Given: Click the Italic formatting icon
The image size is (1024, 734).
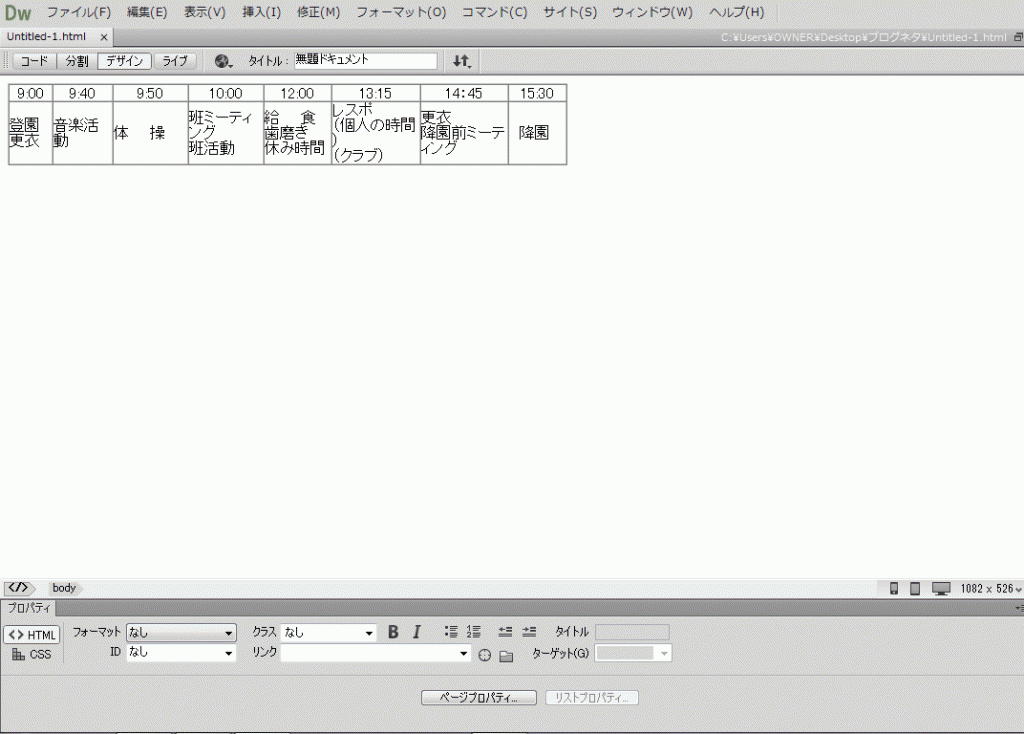Looking at the screenshot, I should tap(417, 632).
